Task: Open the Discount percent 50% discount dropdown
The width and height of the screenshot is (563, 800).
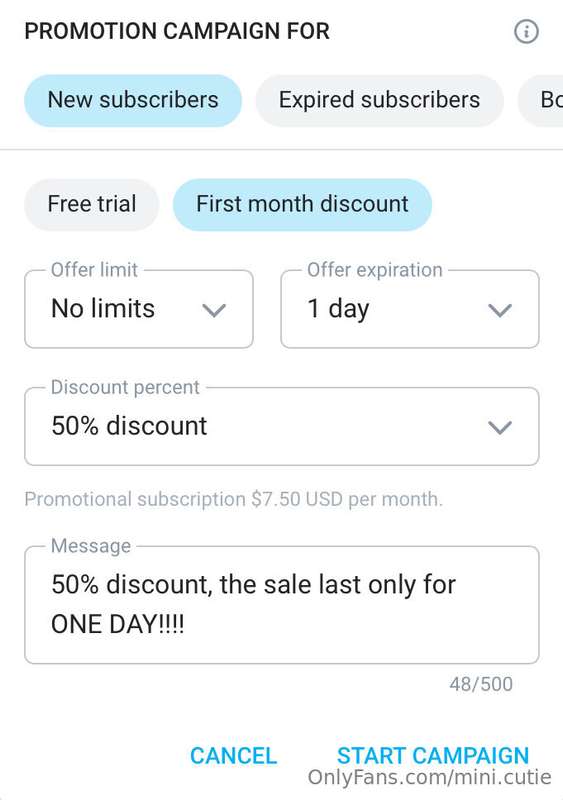Action: point(282,427)
